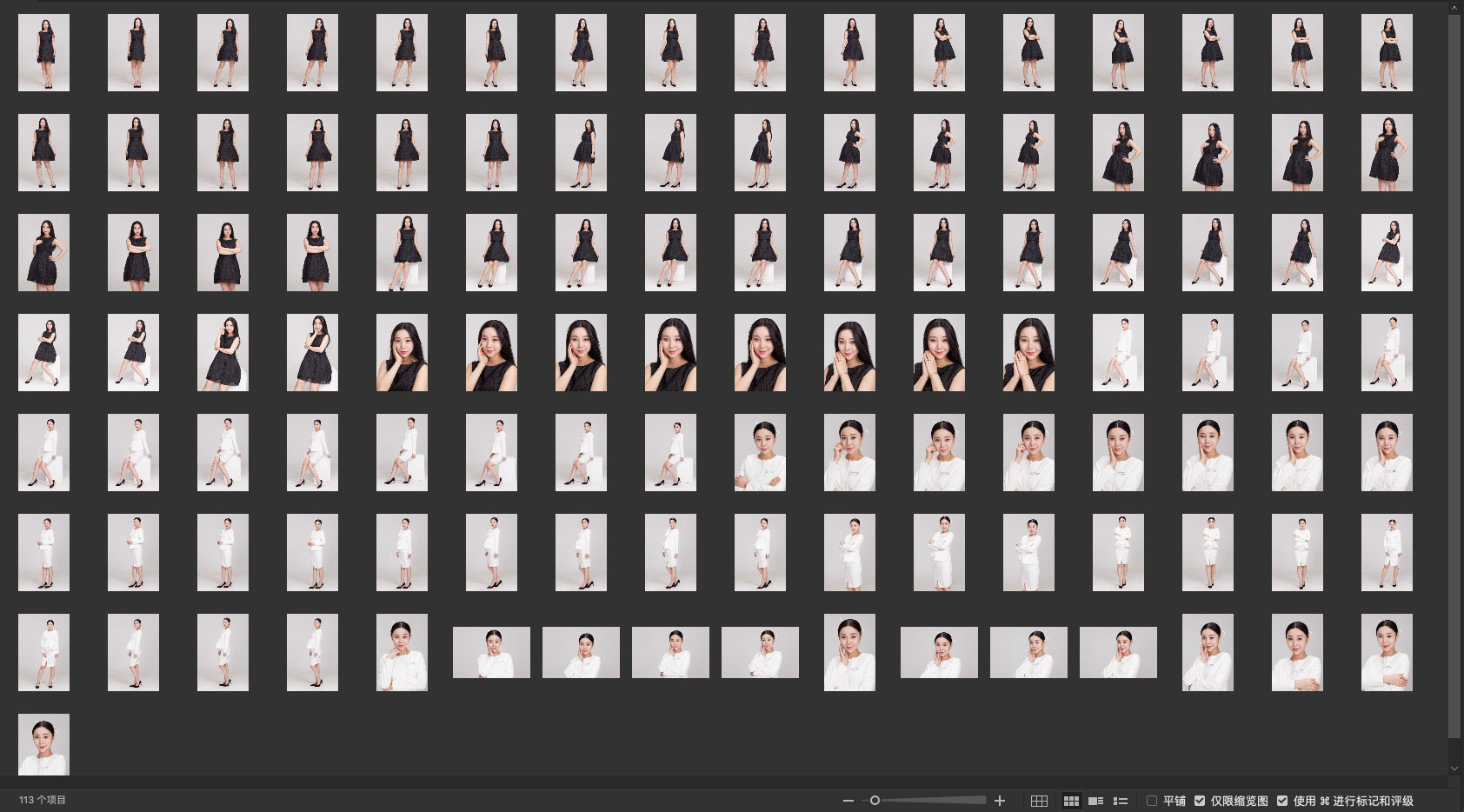Select the first landscape-orientation thumbnail
1464x812 pixels.
tap(491, 652)
